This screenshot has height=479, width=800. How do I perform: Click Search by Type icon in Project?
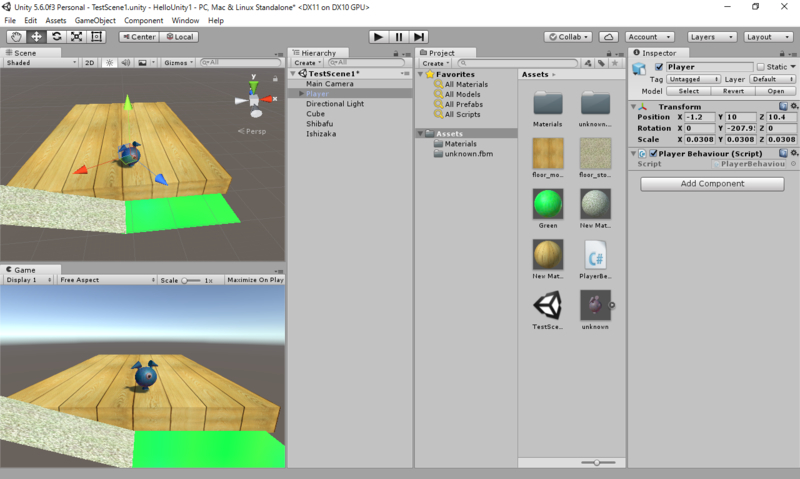pyautogui.click(x=588, y=63)
